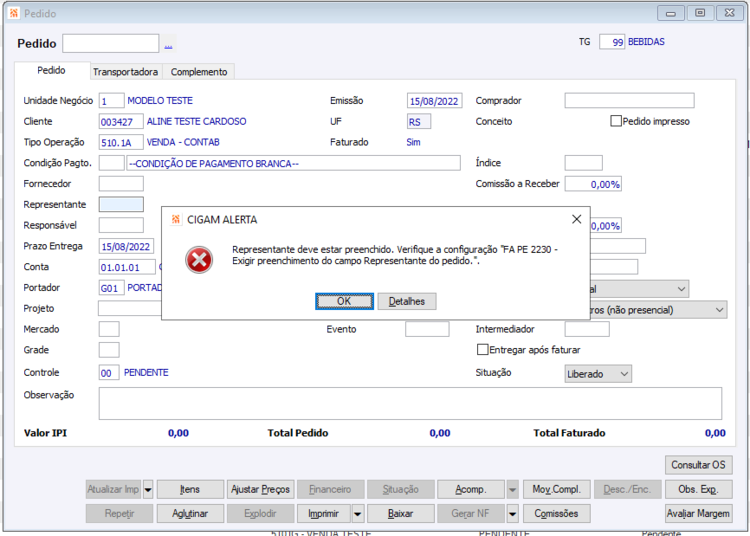The width and height of the screenshot is (750, 536).
Task: Click the Evento input field
Action: pos(427,329)
